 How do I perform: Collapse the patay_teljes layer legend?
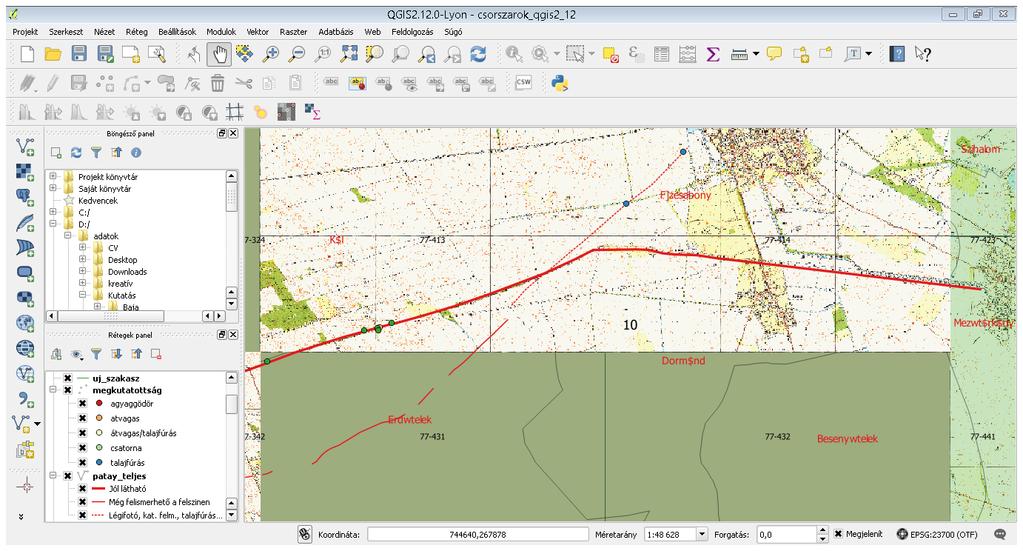tap(53, 476)
